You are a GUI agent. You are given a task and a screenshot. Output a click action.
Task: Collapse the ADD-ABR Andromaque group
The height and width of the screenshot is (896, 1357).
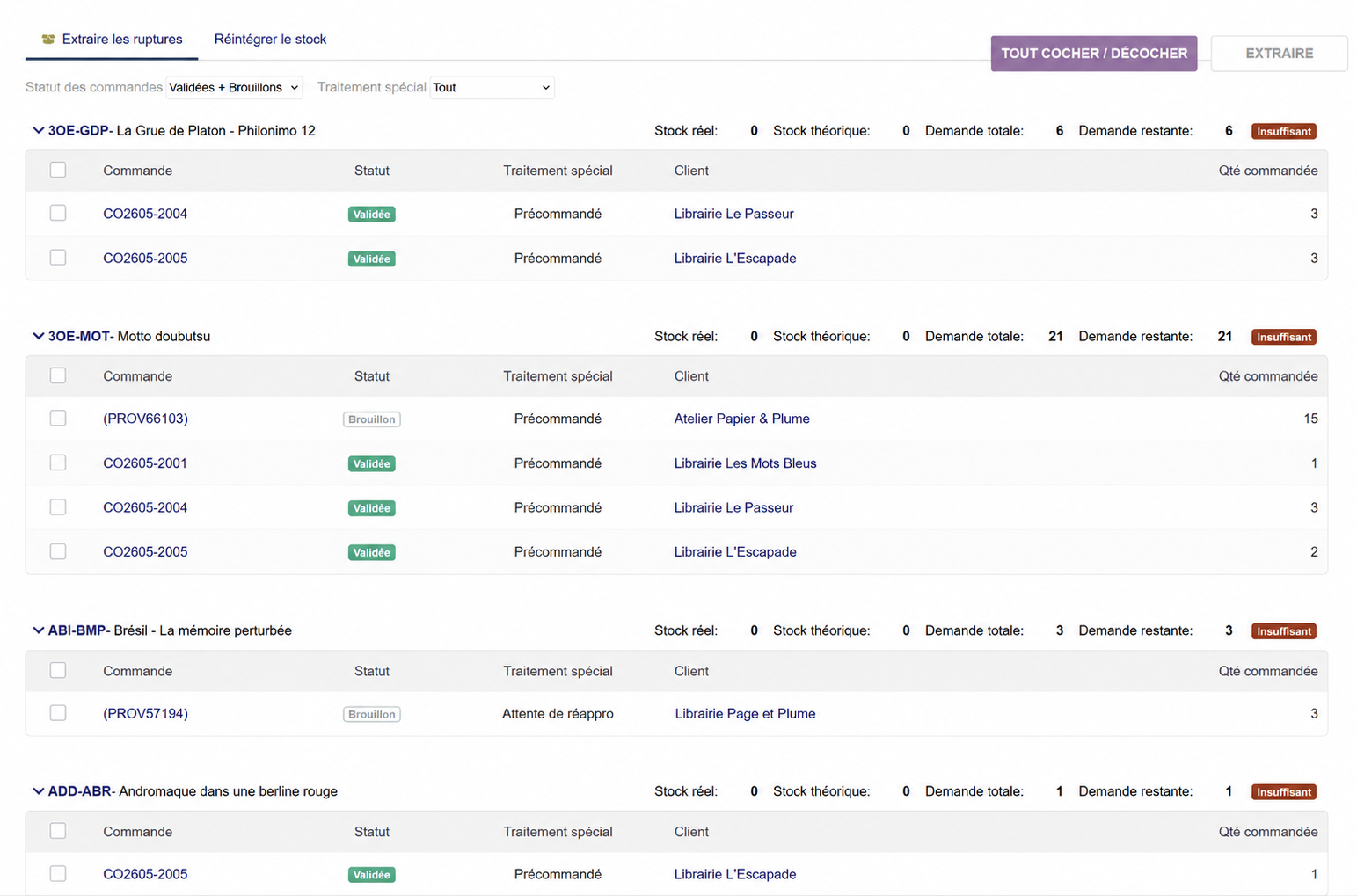click(x=38, y=791)
